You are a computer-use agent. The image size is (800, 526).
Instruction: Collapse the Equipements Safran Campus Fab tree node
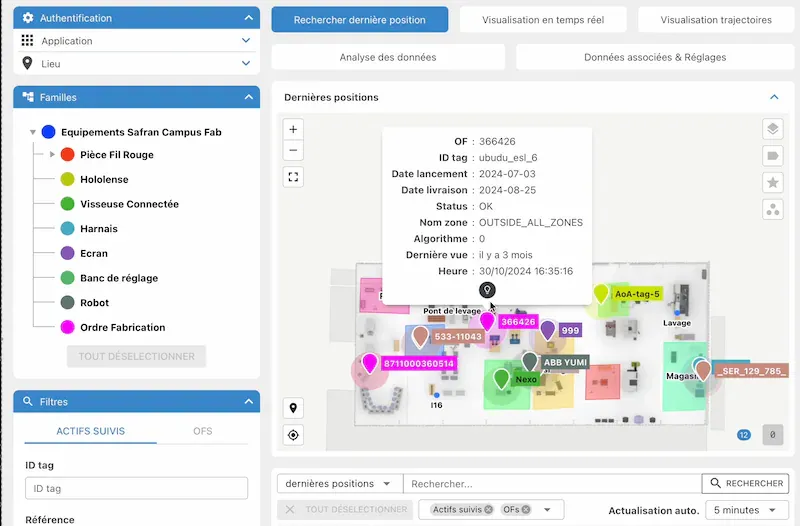tap(33, 132)
